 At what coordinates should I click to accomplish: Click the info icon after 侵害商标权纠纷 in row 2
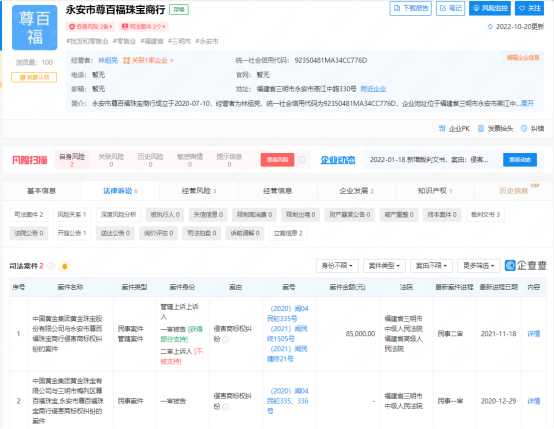click(225, 407)
